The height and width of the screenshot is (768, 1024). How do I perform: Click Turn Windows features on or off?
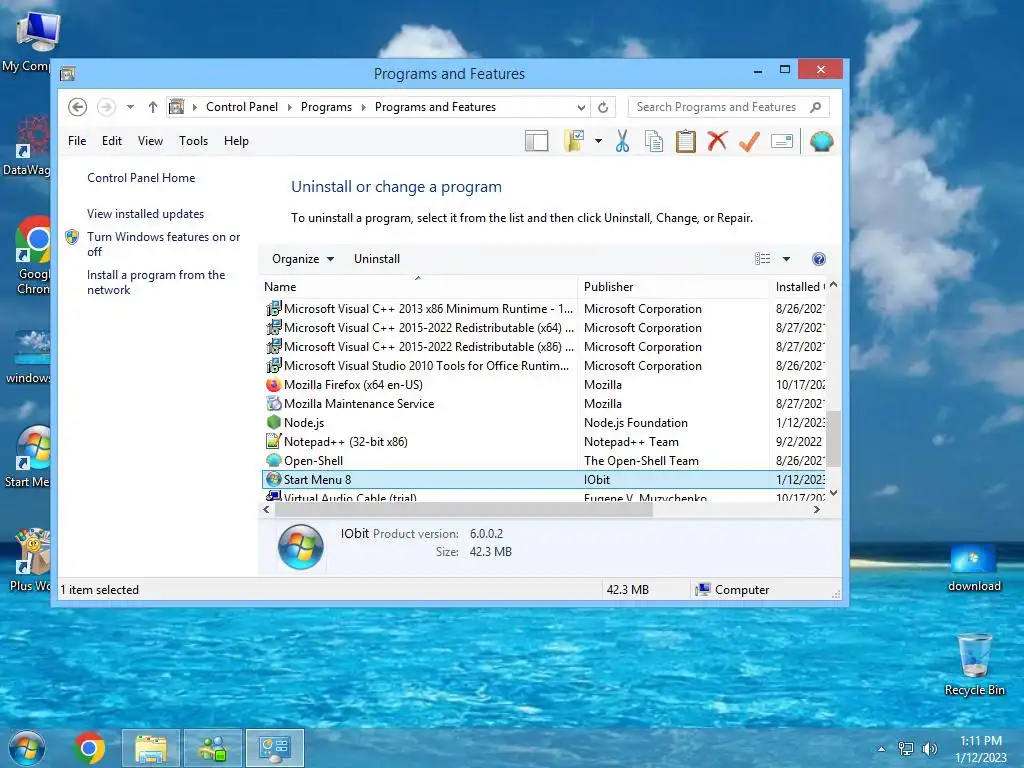point(163,244)
